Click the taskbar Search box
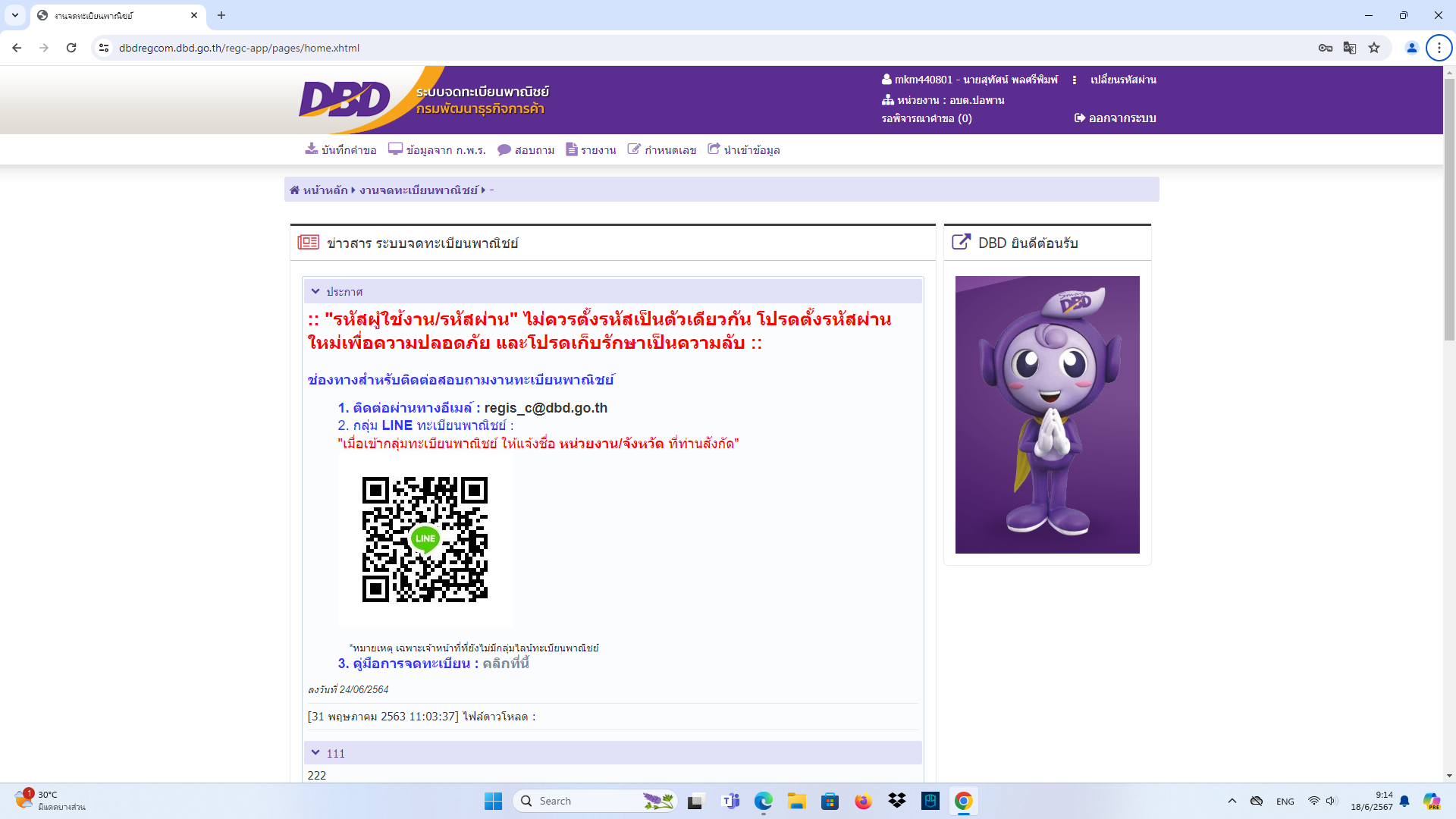The image size is (1456, 819). point(595,801)
